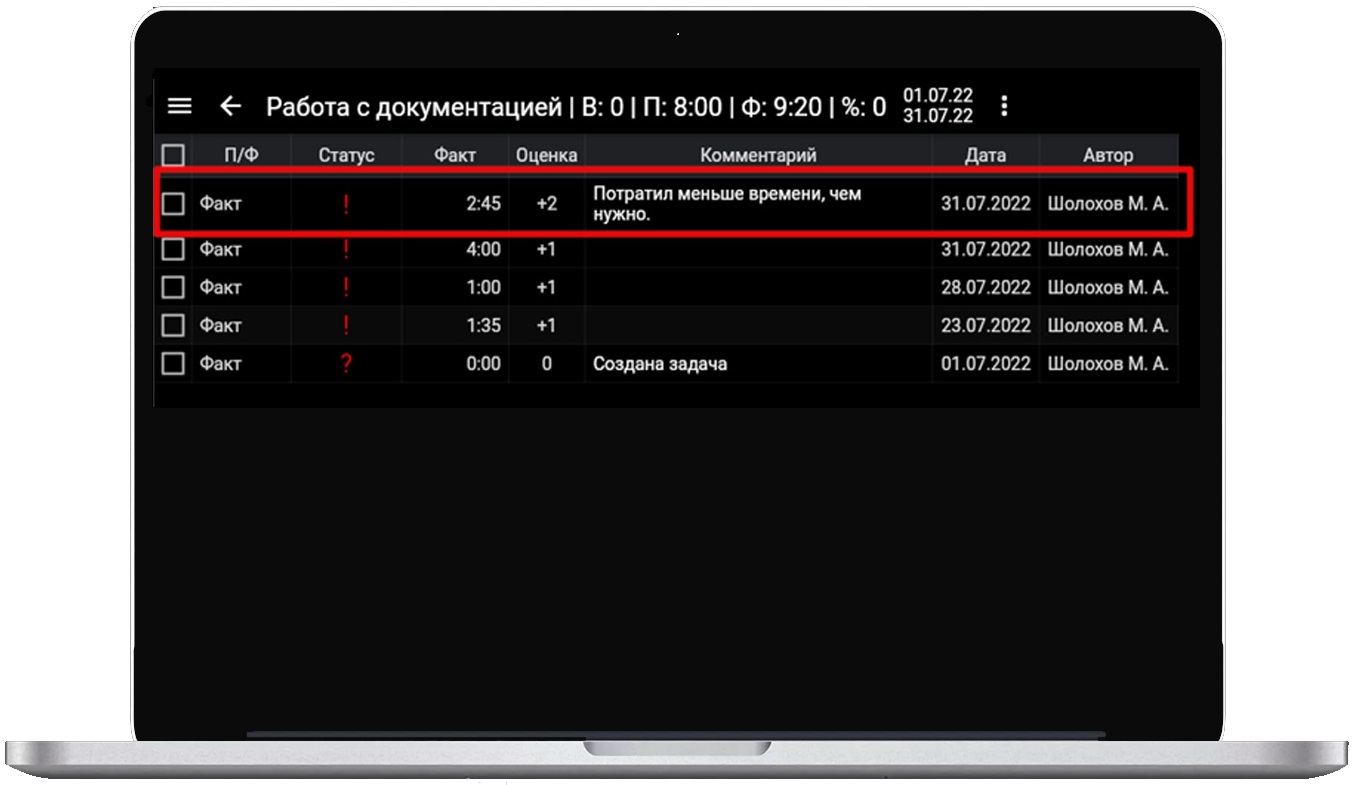Check the box for the 2:45 entry
Screen dimensions: 1352x785
pyautogui.click(x=173, y=204)
